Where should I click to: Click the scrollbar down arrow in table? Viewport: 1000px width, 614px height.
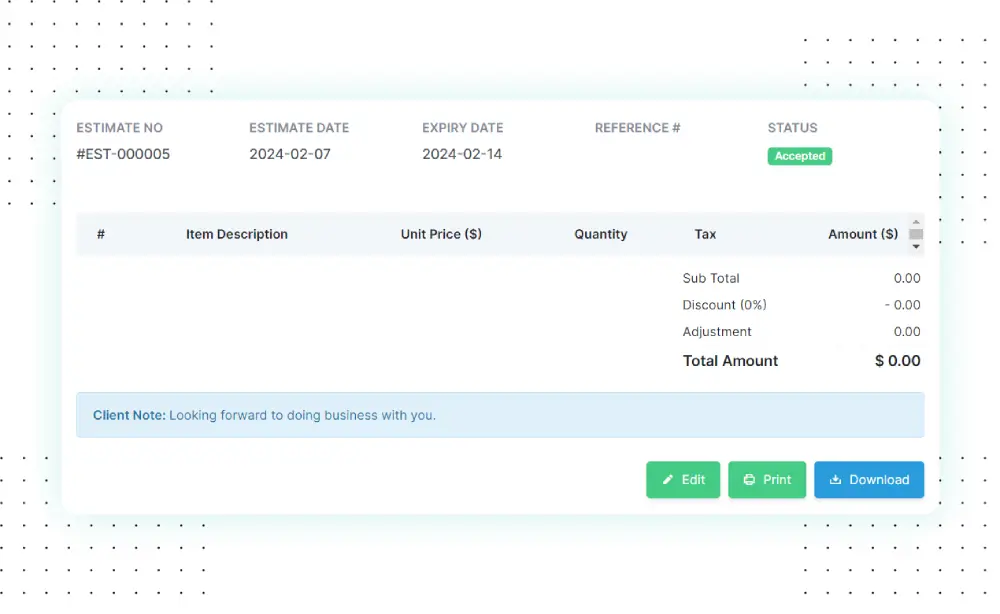916,246
